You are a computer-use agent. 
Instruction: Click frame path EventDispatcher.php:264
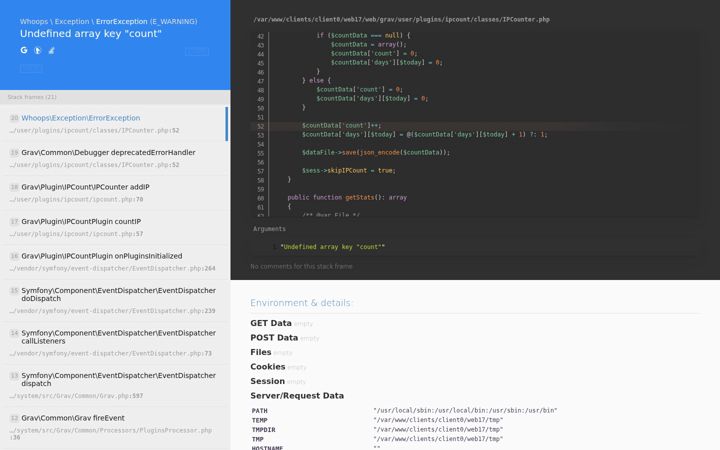coord(112,269)
